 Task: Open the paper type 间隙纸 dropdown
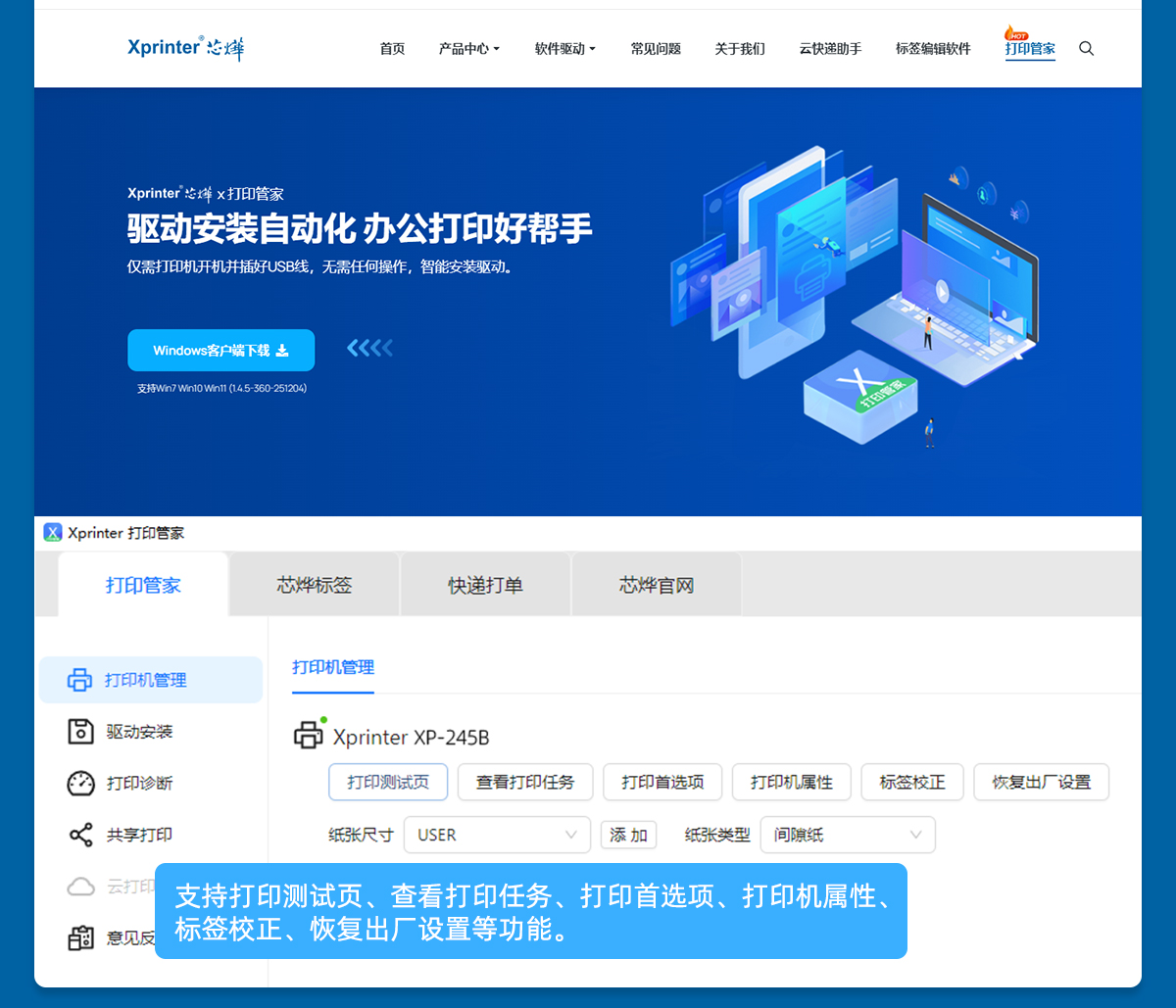pos(847,835)
